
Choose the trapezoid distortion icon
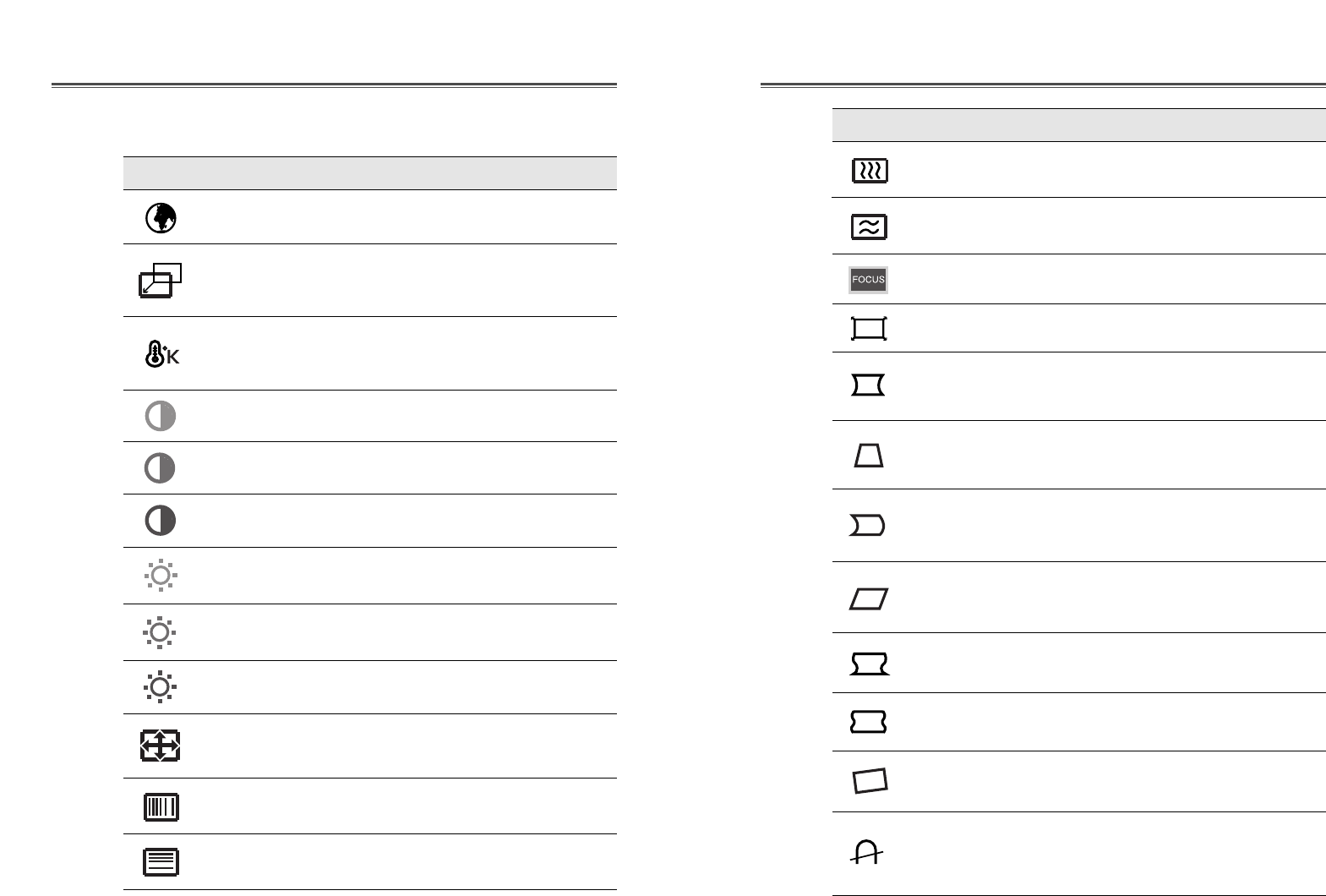coord(869,456)
